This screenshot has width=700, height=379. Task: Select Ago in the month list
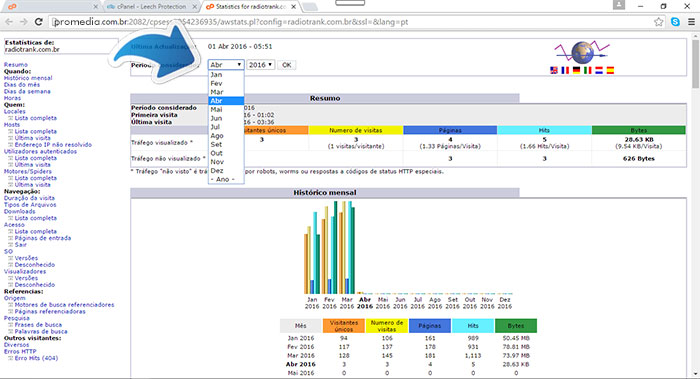pyautogui.click(x=226, y=136)
